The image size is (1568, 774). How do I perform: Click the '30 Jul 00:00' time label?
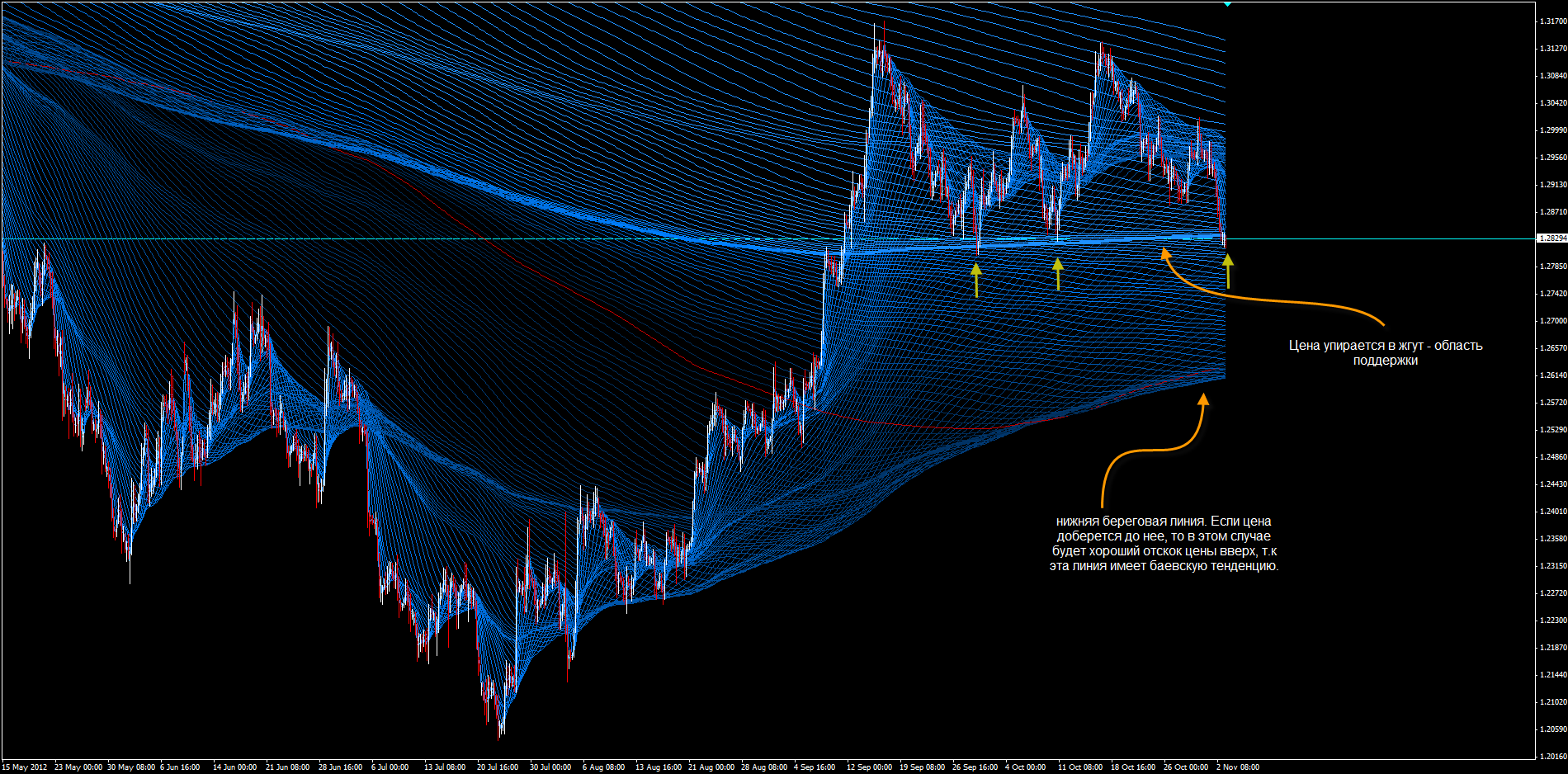tap(550, 767)
